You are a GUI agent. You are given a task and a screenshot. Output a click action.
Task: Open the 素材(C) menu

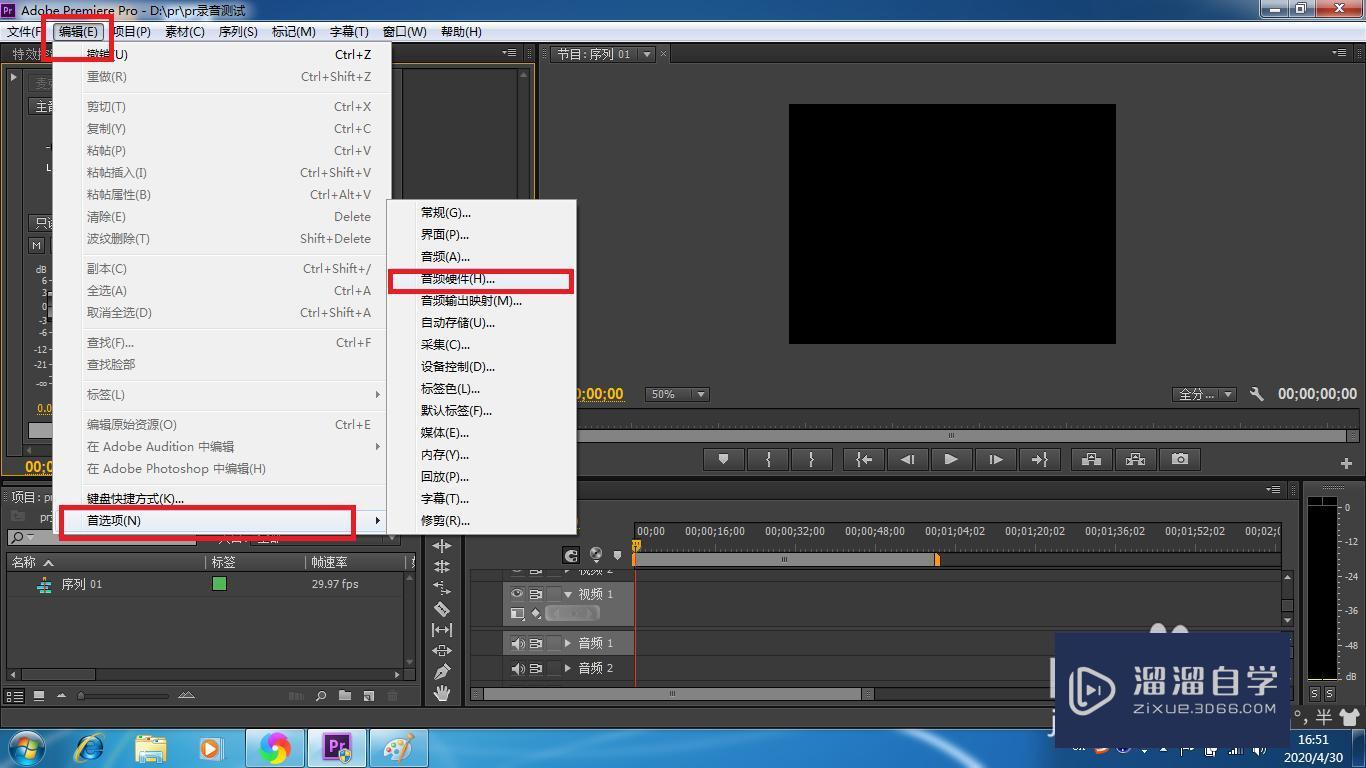tap(184, 32)
